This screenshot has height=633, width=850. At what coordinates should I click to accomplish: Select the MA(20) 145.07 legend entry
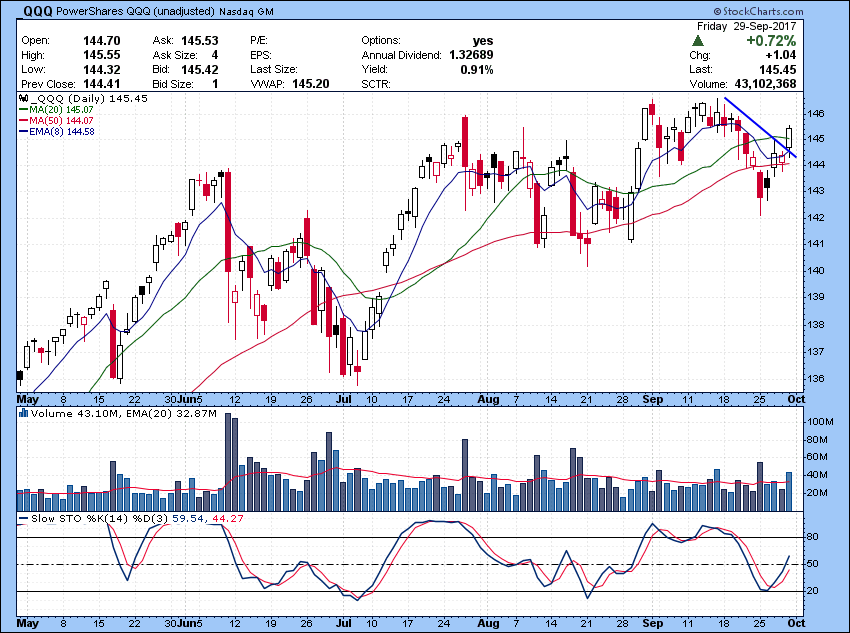[56, 109]
